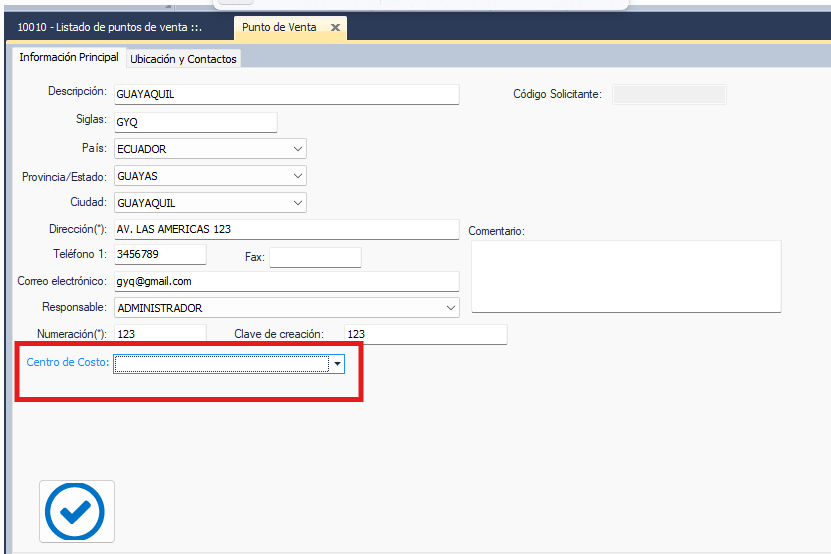Activate the Punto de Venta tab

(x=279, y=28)
